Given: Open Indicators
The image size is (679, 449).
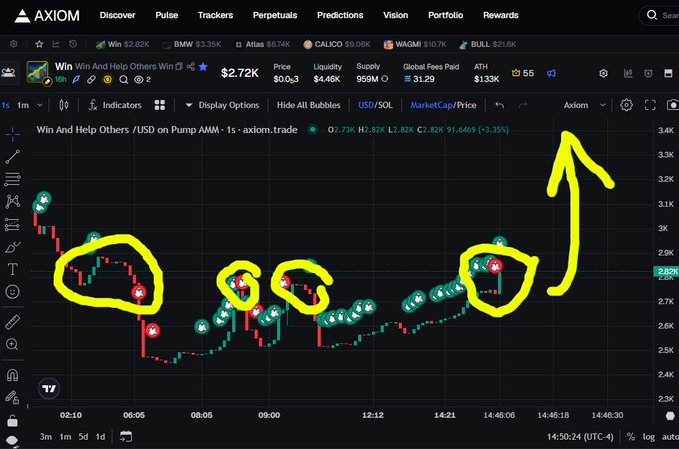Looking at the screenshot, I should coord(115,105).
